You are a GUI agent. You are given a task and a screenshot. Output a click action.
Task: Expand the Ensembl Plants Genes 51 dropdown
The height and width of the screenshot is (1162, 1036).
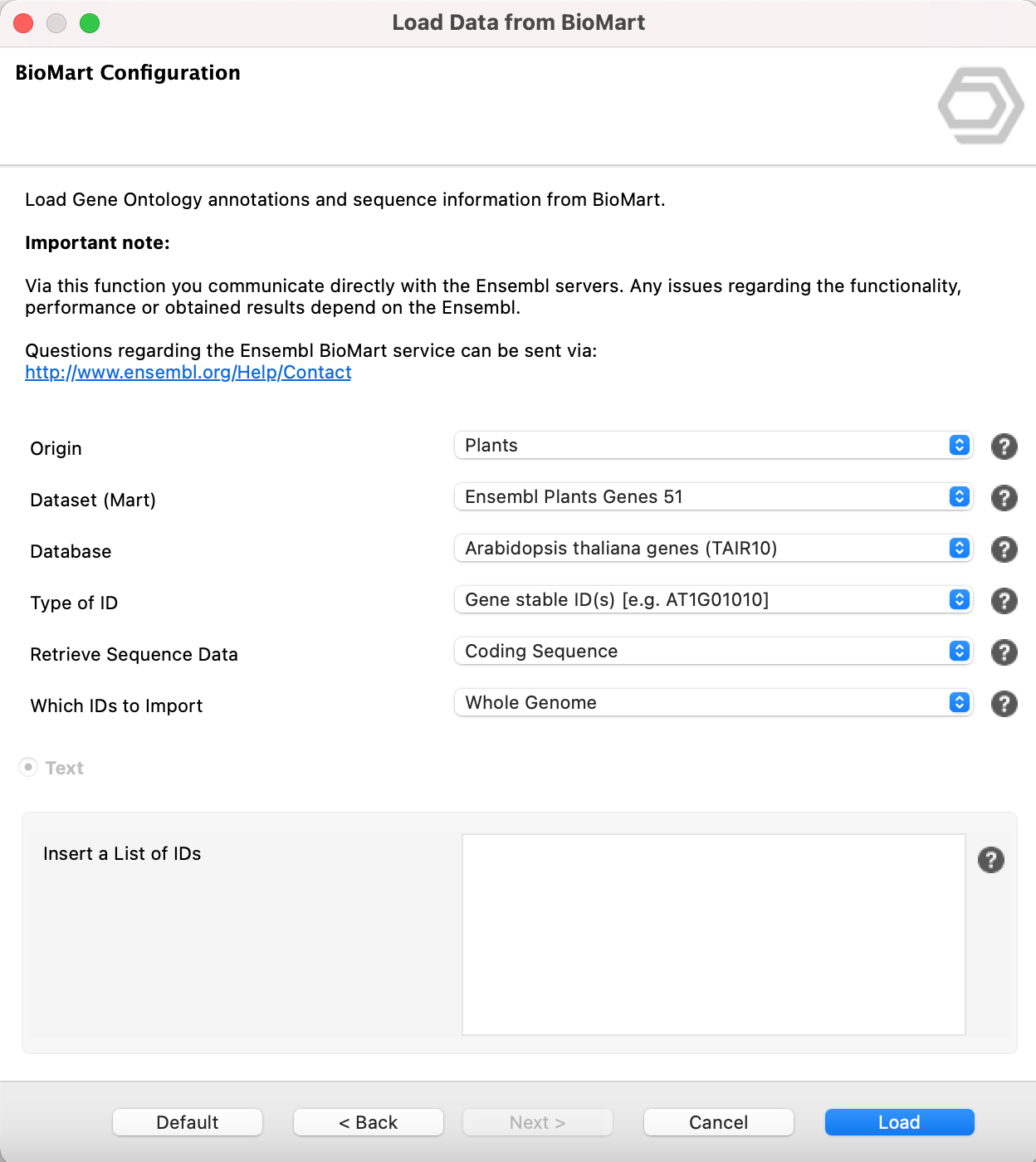[712, 497]
